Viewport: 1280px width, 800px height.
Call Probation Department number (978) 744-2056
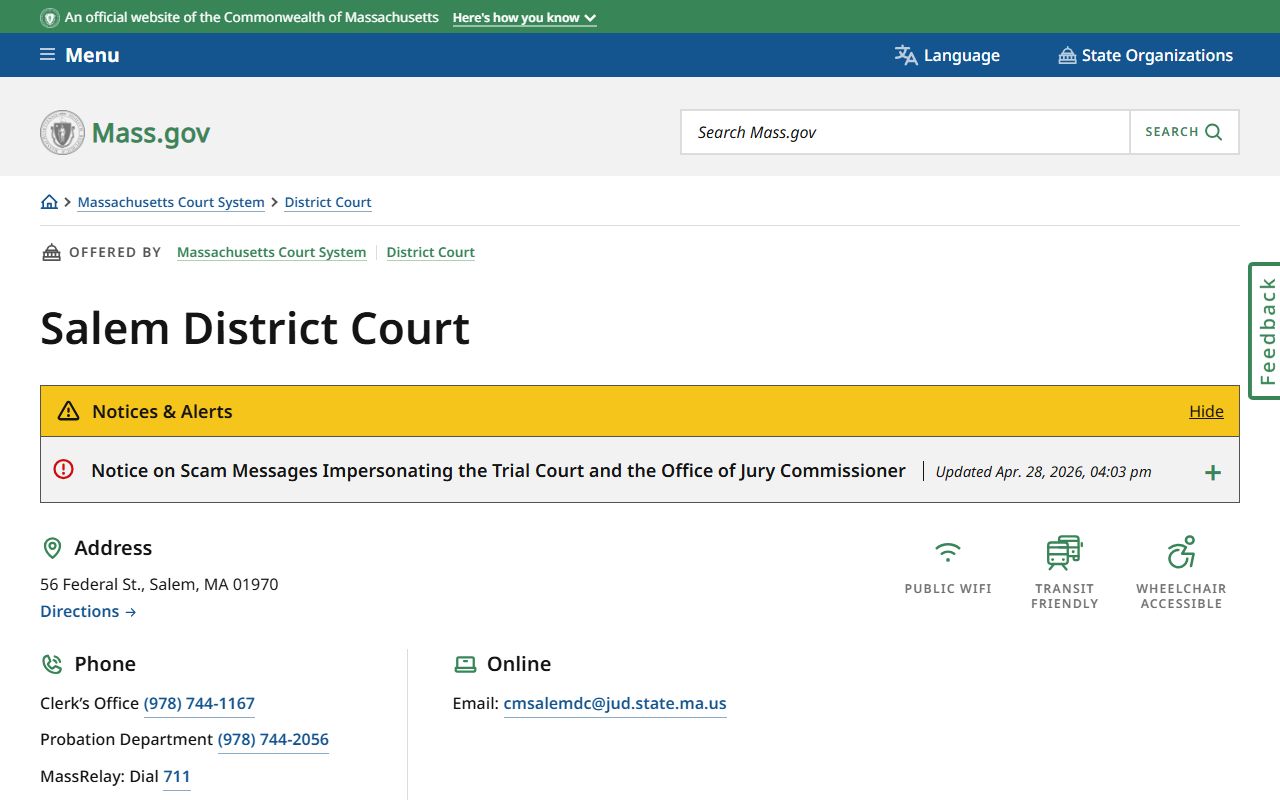pos(273,739)
